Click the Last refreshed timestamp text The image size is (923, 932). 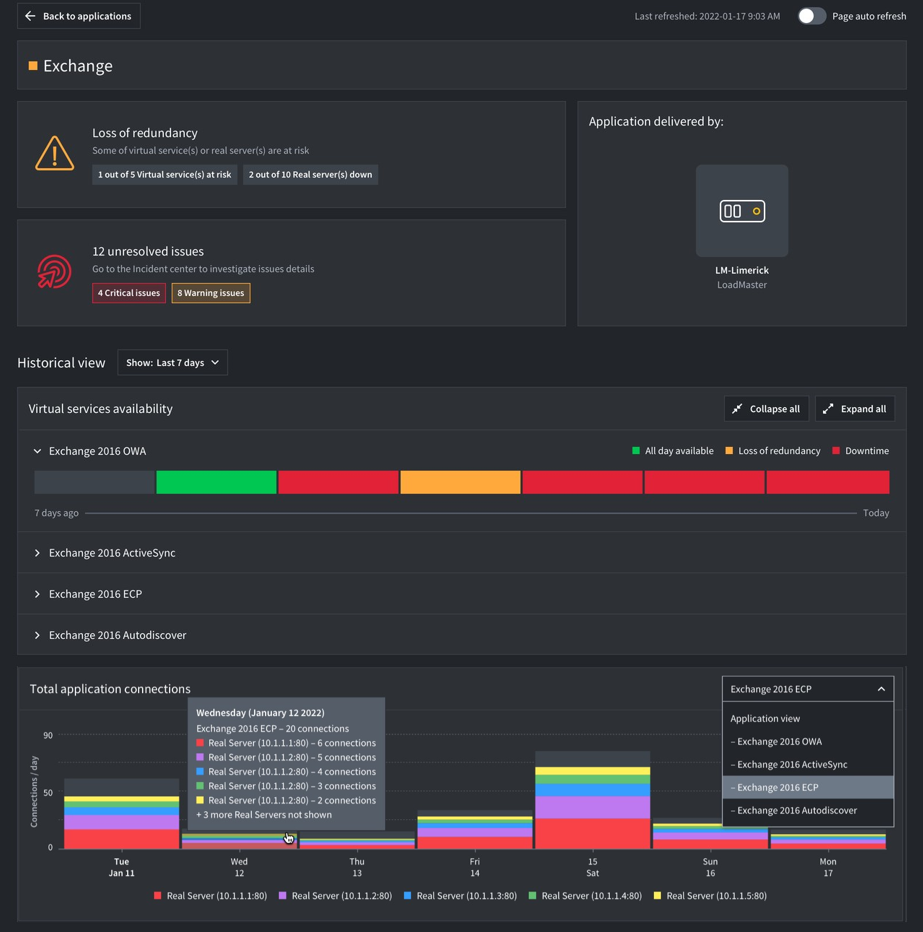(707, 16)
